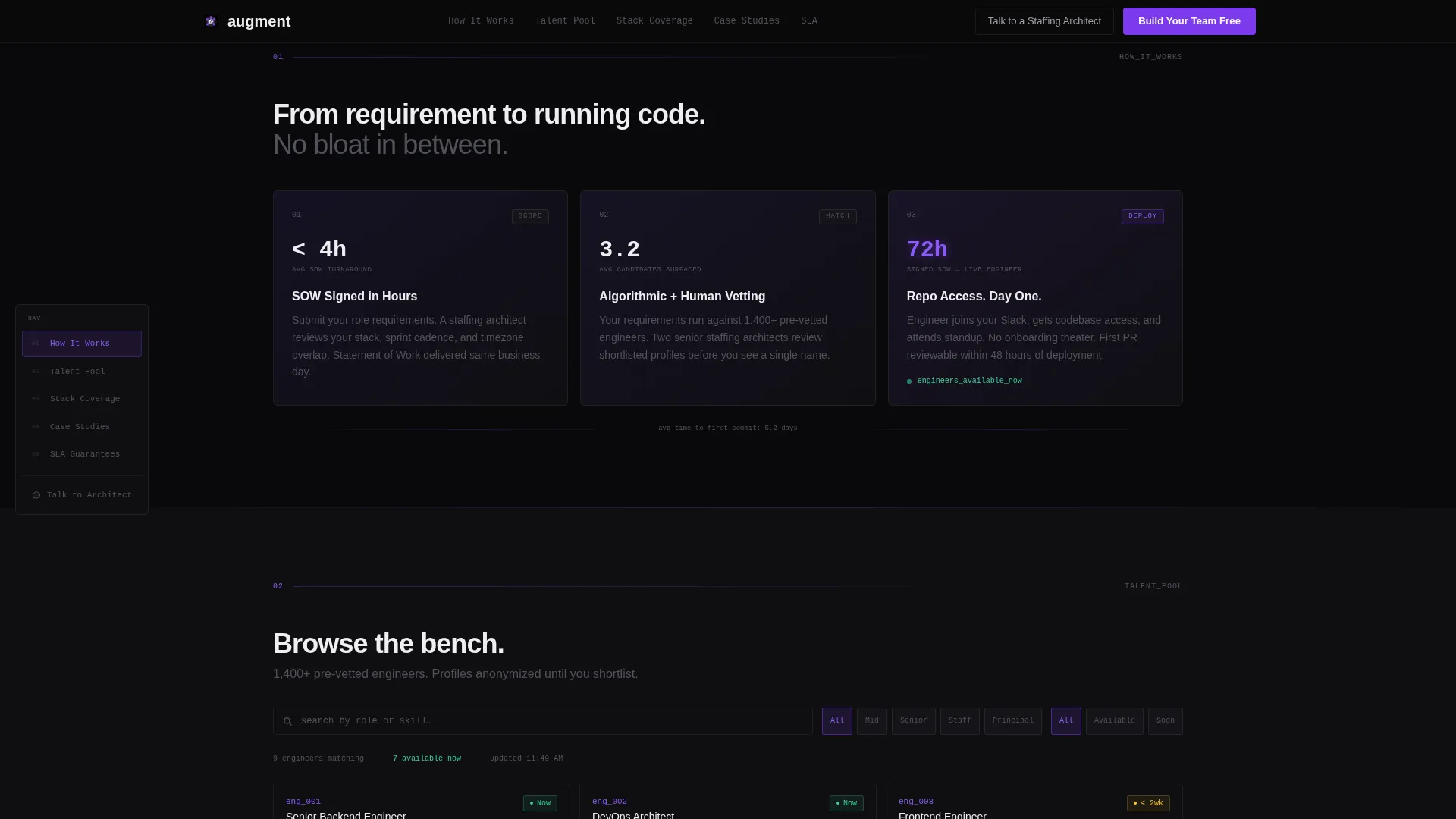
Task: Click the chat bubble icon beside Talk to Architect
Action: coord(36,495)
